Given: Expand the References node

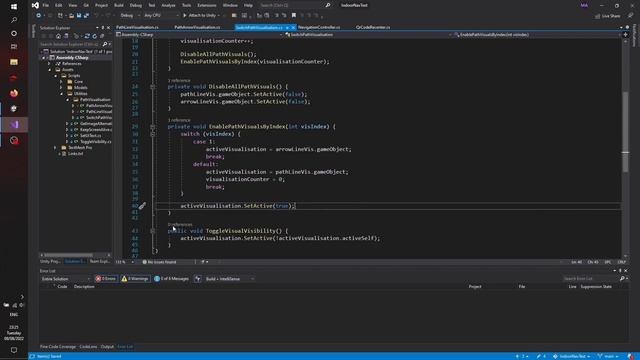Looking at the screenshot, I should coord(49,64).
